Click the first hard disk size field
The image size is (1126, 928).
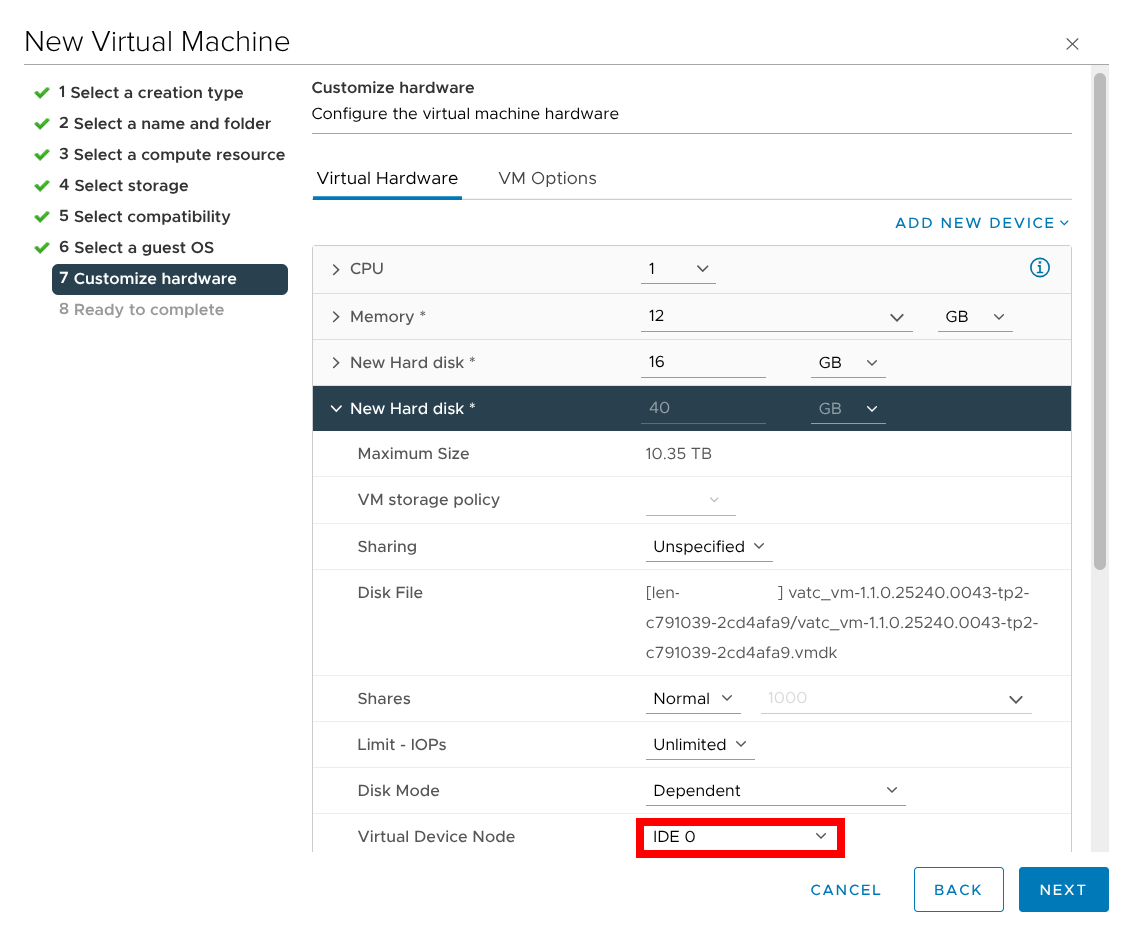click(x=702, y=363)
